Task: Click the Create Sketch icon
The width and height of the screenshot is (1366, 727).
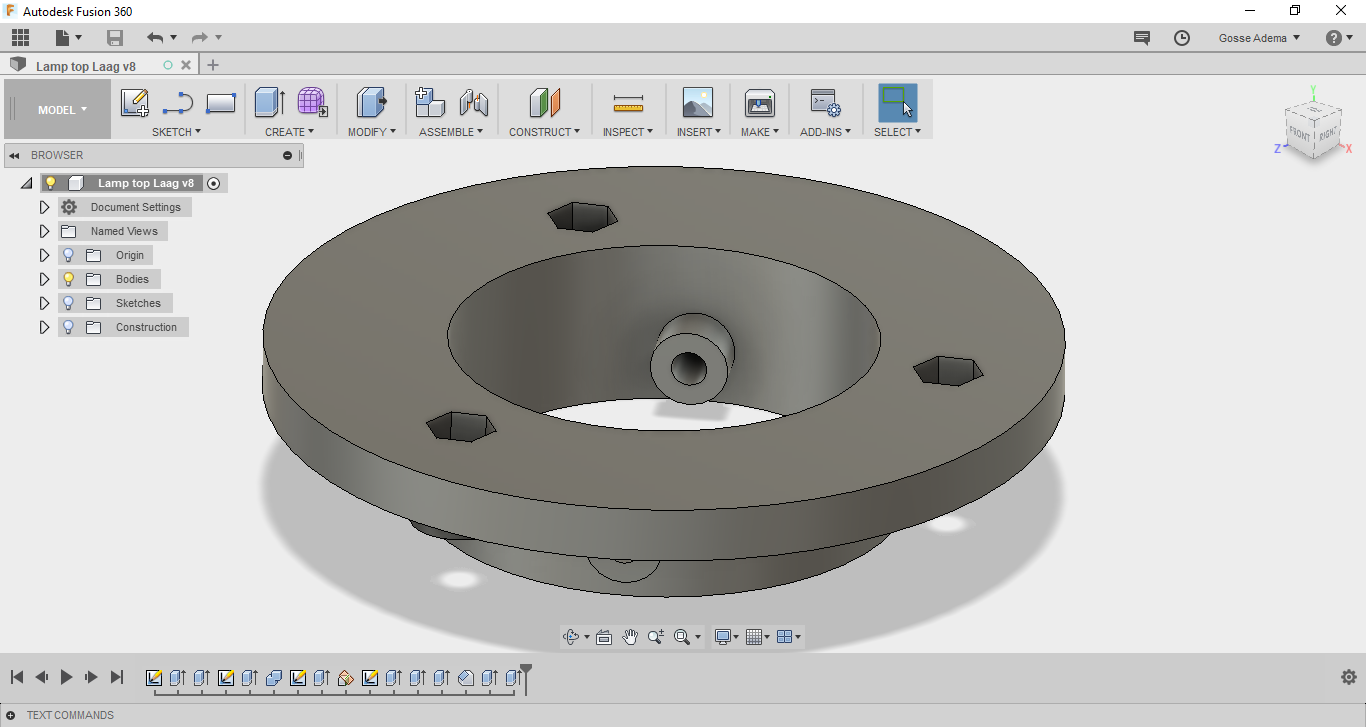Action: coord(135,103)
